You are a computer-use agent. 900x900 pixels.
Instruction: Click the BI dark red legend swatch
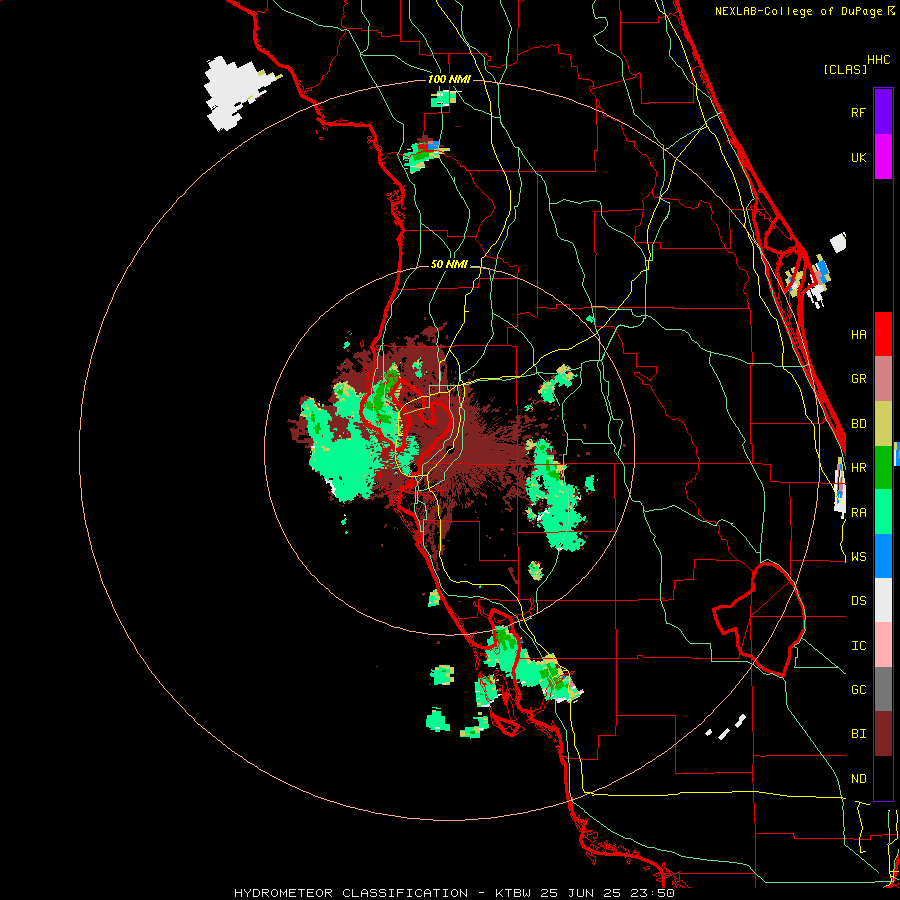pyautogui.click(x=883, y=734)
